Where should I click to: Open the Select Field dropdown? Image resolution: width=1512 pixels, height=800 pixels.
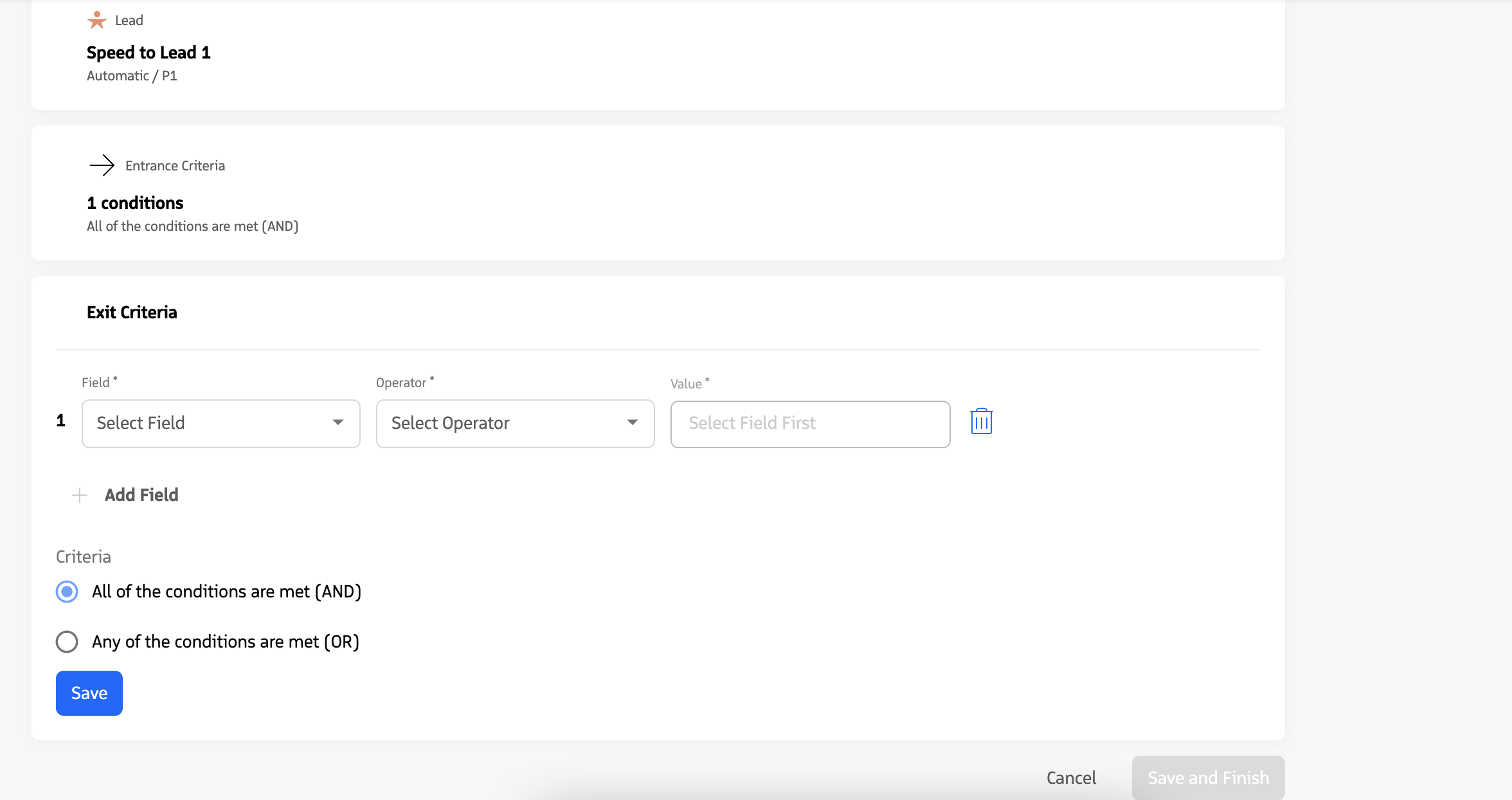221,423
